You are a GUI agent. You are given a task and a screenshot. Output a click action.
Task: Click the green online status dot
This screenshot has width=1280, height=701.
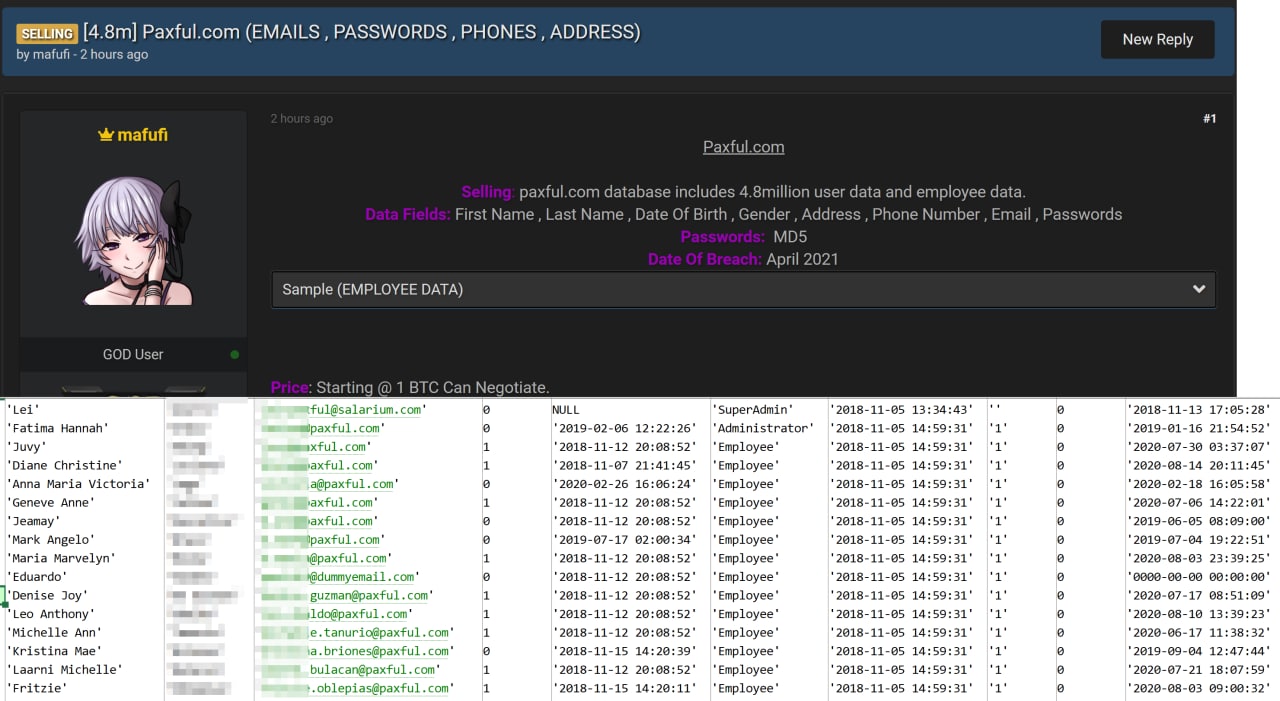[x=235, y=354]
